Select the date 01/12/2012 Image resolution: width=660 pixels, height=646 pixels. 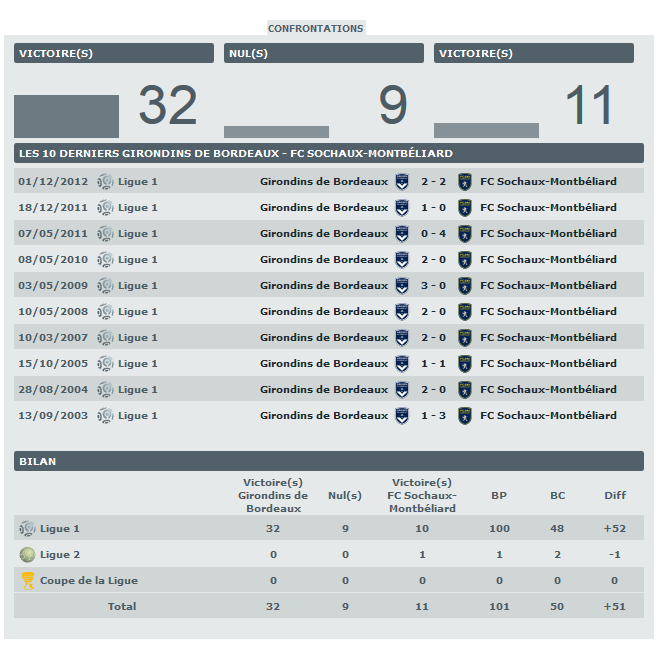pyautogui.click(x=53, y=182)
